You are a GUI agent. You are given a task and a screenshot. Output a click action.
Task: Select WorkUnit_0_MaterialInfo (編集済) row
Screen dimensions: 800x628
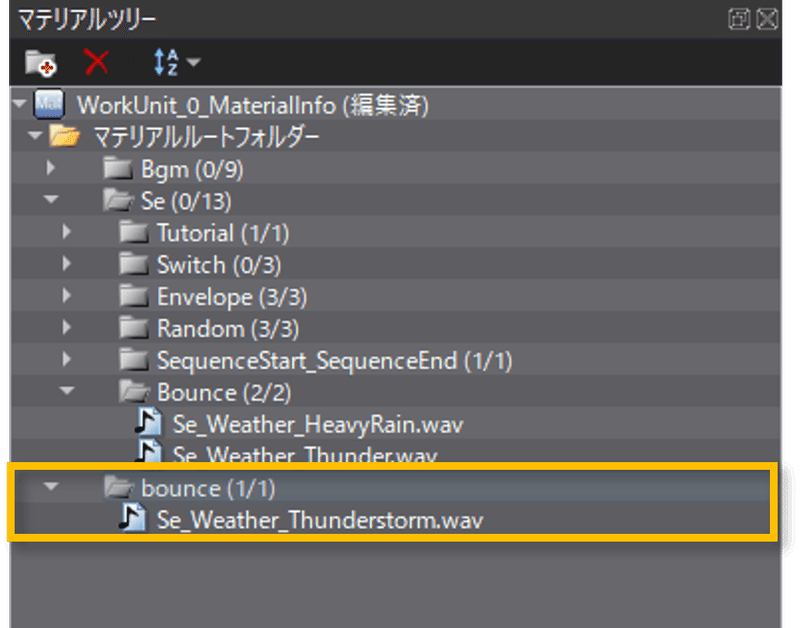point(396,105)
